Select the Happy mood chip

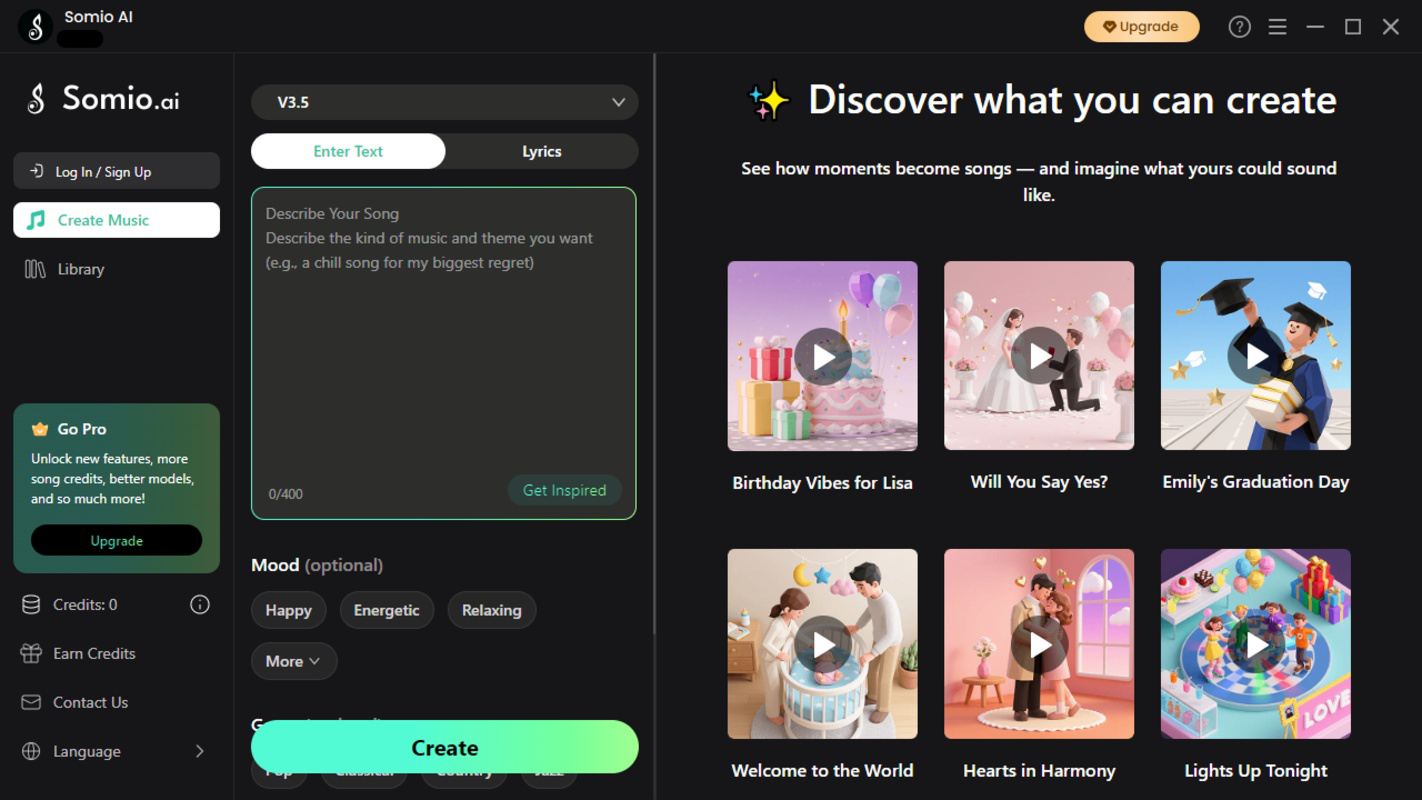[288, 610]
